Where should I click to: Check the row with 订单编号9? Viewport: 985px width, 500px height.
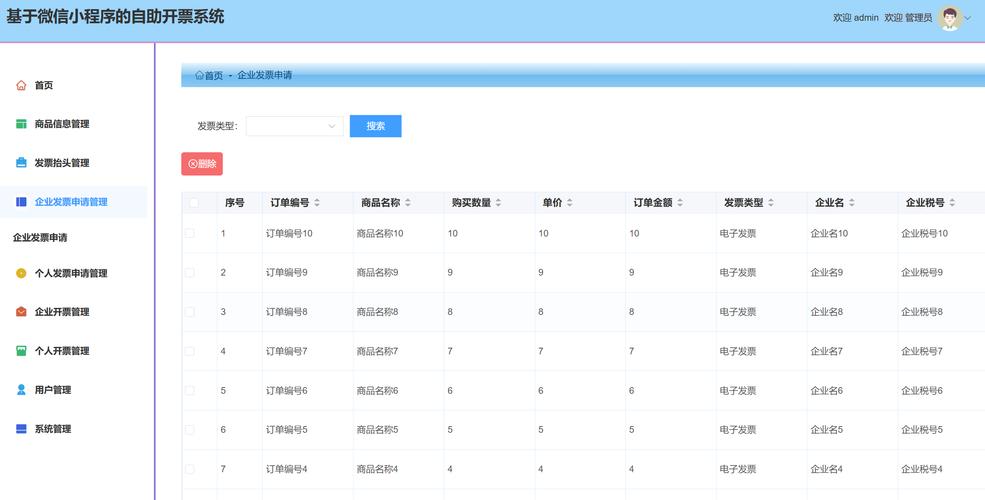[190, 273]
